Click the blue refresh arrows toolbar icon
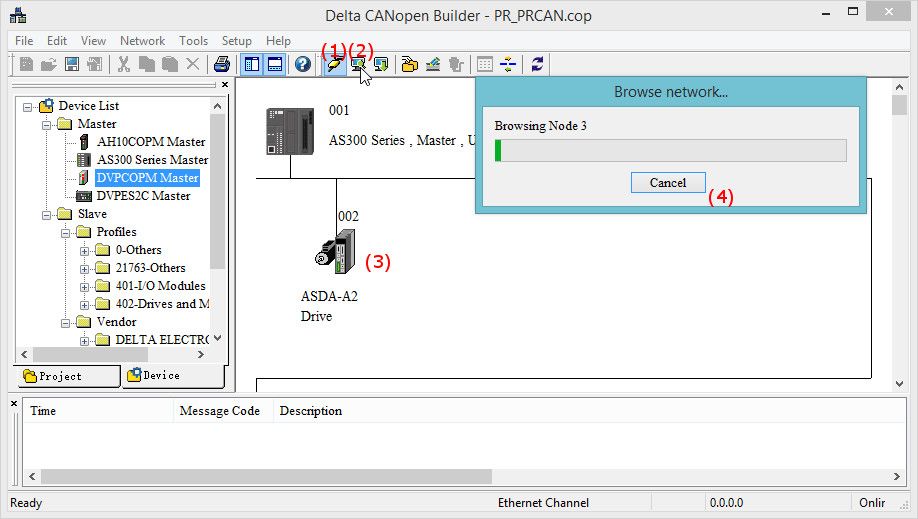The width and height of the screenshot is (918, 519). (x=538, y=65)
